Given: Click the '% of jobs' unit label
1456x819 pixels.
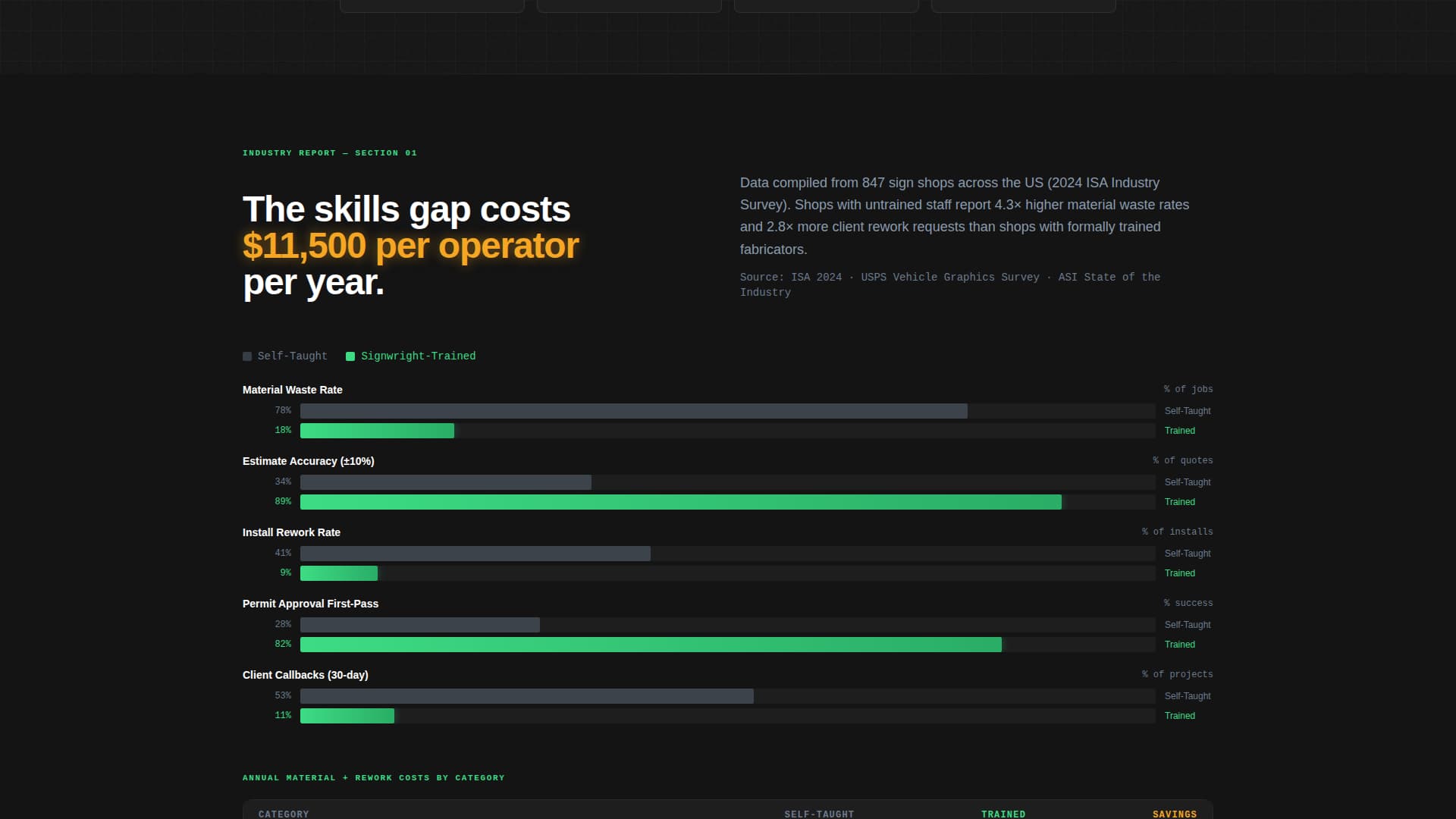Looking at the screenshot, I should tap(1188, 389).
